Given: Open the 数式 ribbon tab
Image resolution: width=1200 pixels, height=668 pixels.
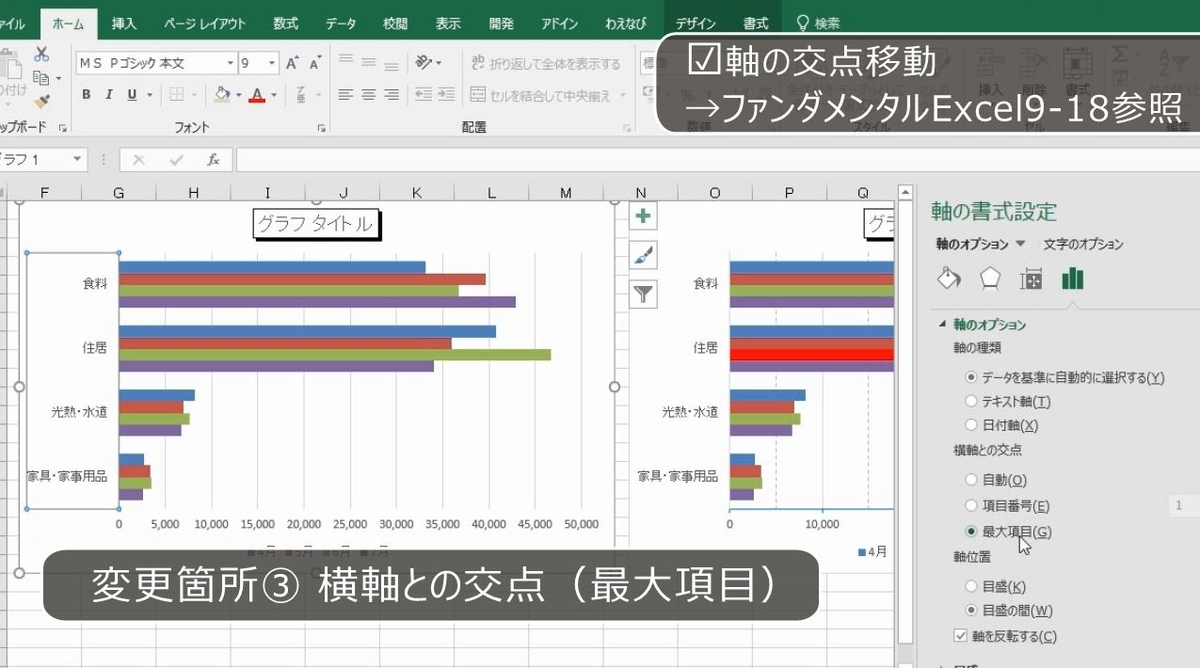Looking at the screenshot, I should [x=285, y=23].
